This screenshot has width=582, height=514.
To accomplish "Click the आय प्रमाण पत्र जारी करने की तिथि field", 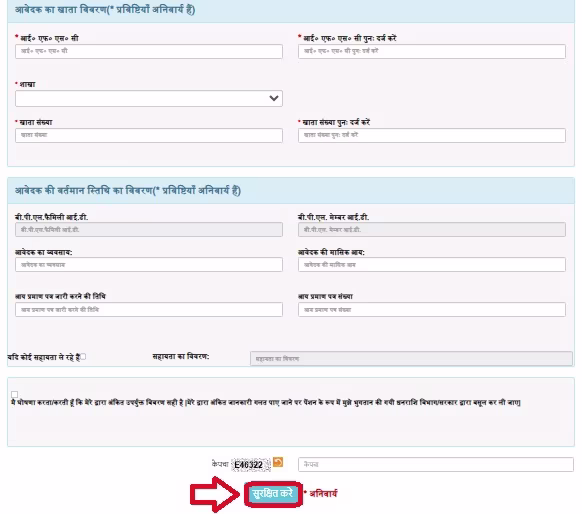I will [x=149, y=310].
